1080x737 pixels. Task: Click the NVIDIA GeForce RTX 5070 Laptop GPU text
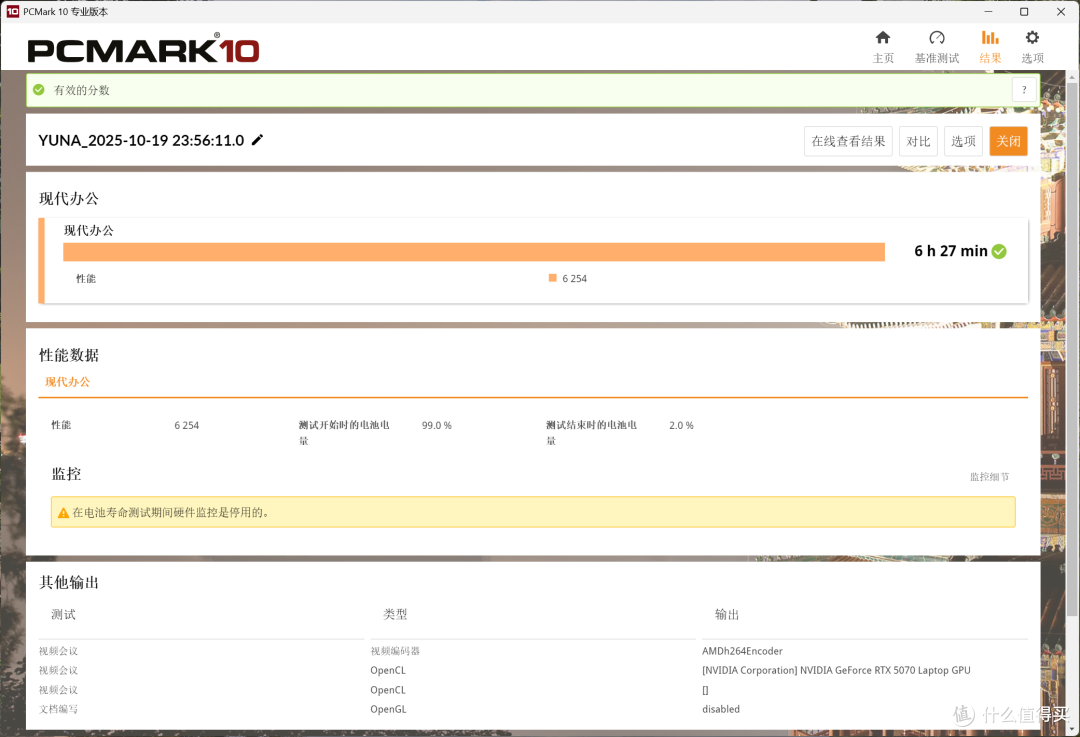click(x=836, y=670)
